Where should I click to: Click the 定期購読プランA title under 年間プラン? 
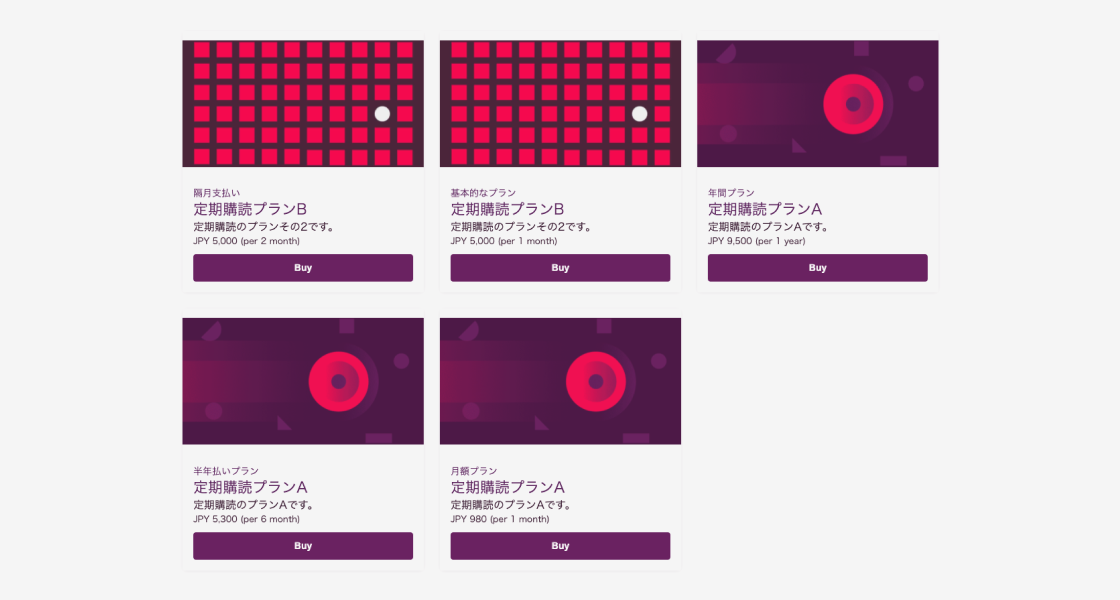[765, 209]
